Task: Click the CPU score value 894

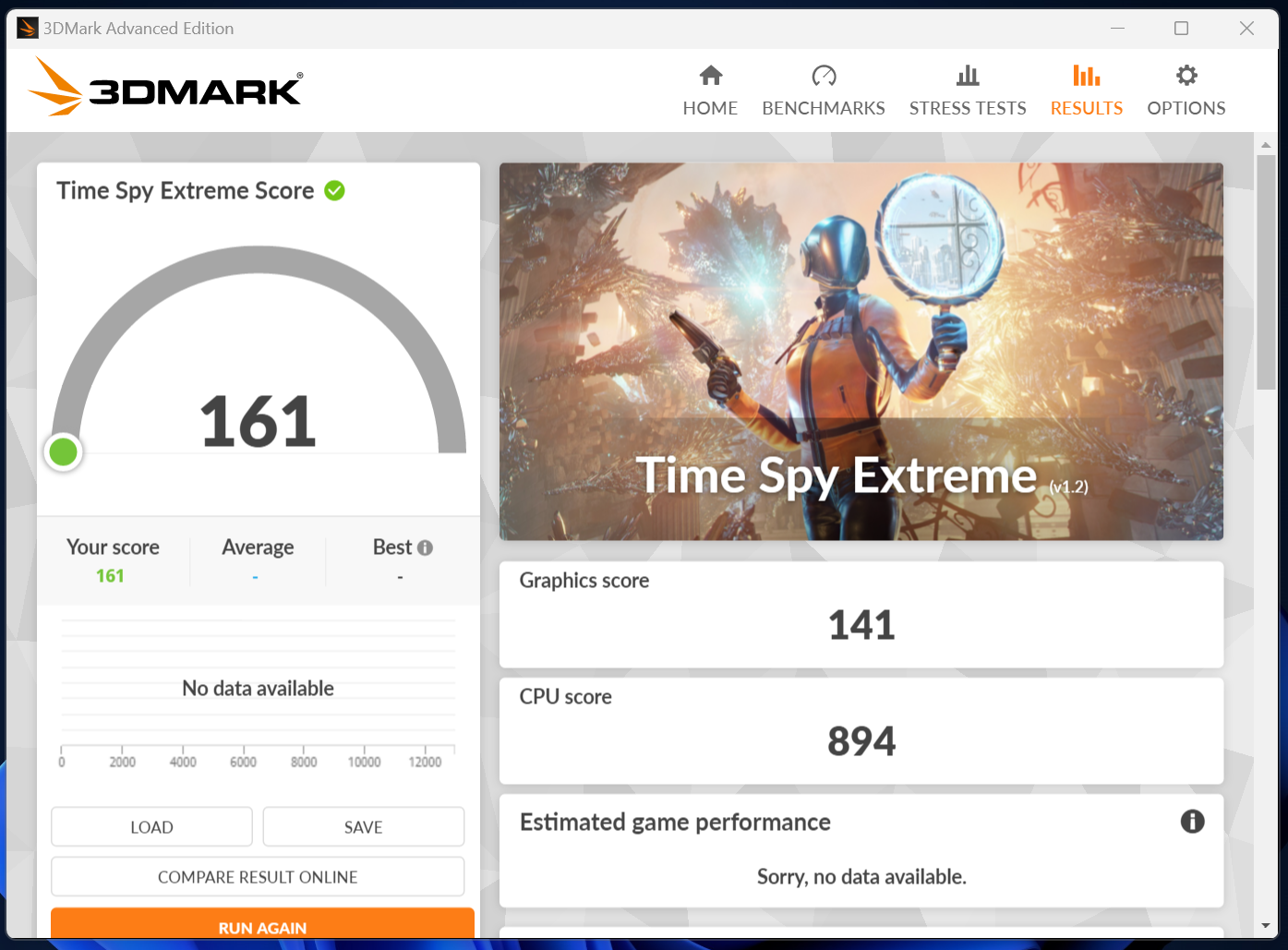Action: 861,741
